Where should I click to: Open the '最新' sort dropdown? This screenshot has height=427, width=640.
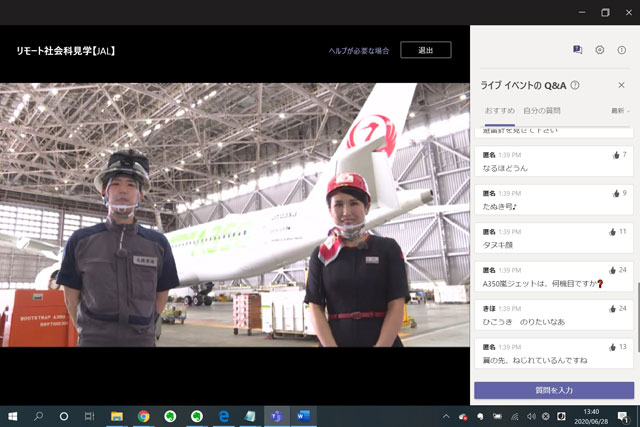click(x=620, y=111)
